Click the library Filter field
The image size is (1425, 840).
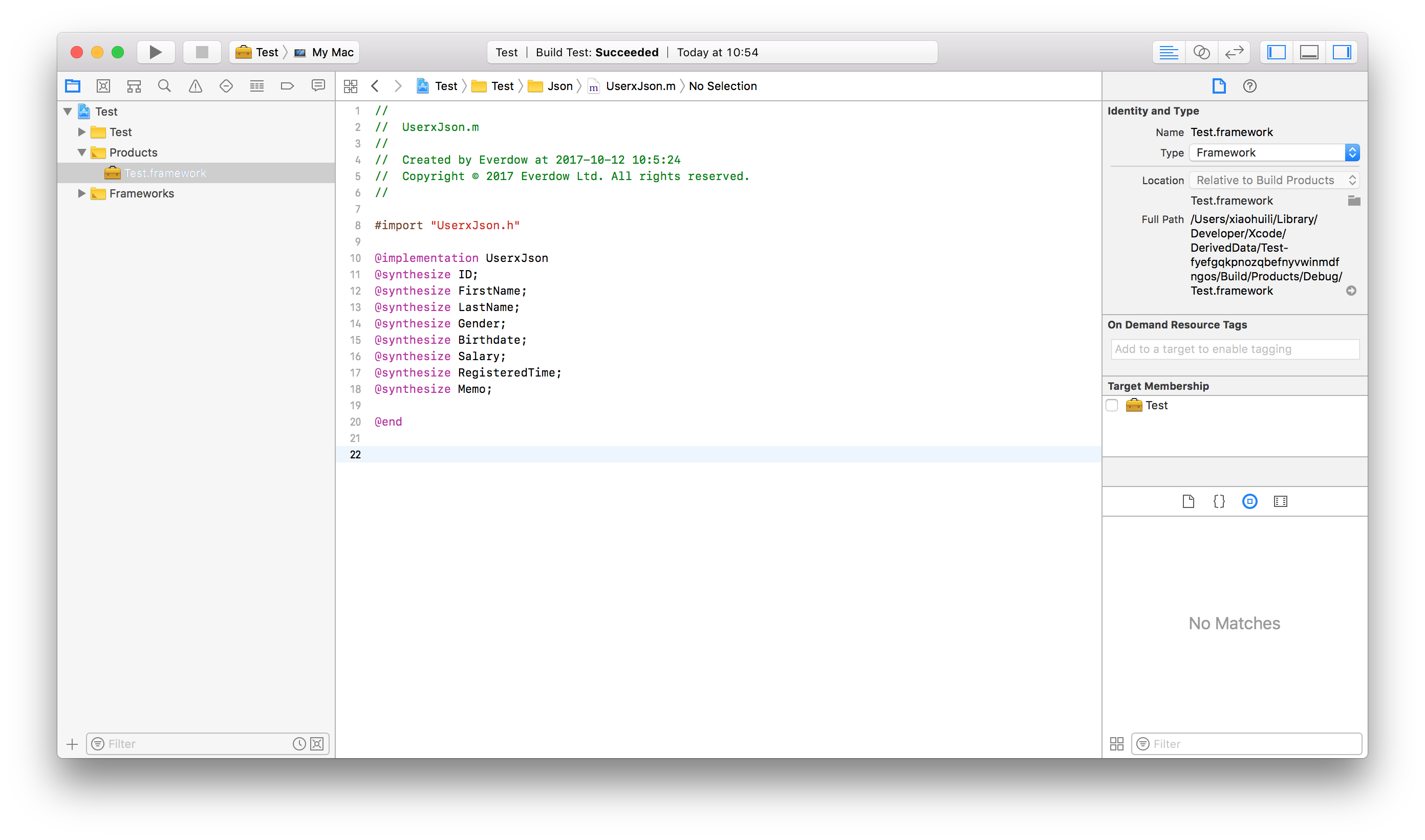point(1246,744)
